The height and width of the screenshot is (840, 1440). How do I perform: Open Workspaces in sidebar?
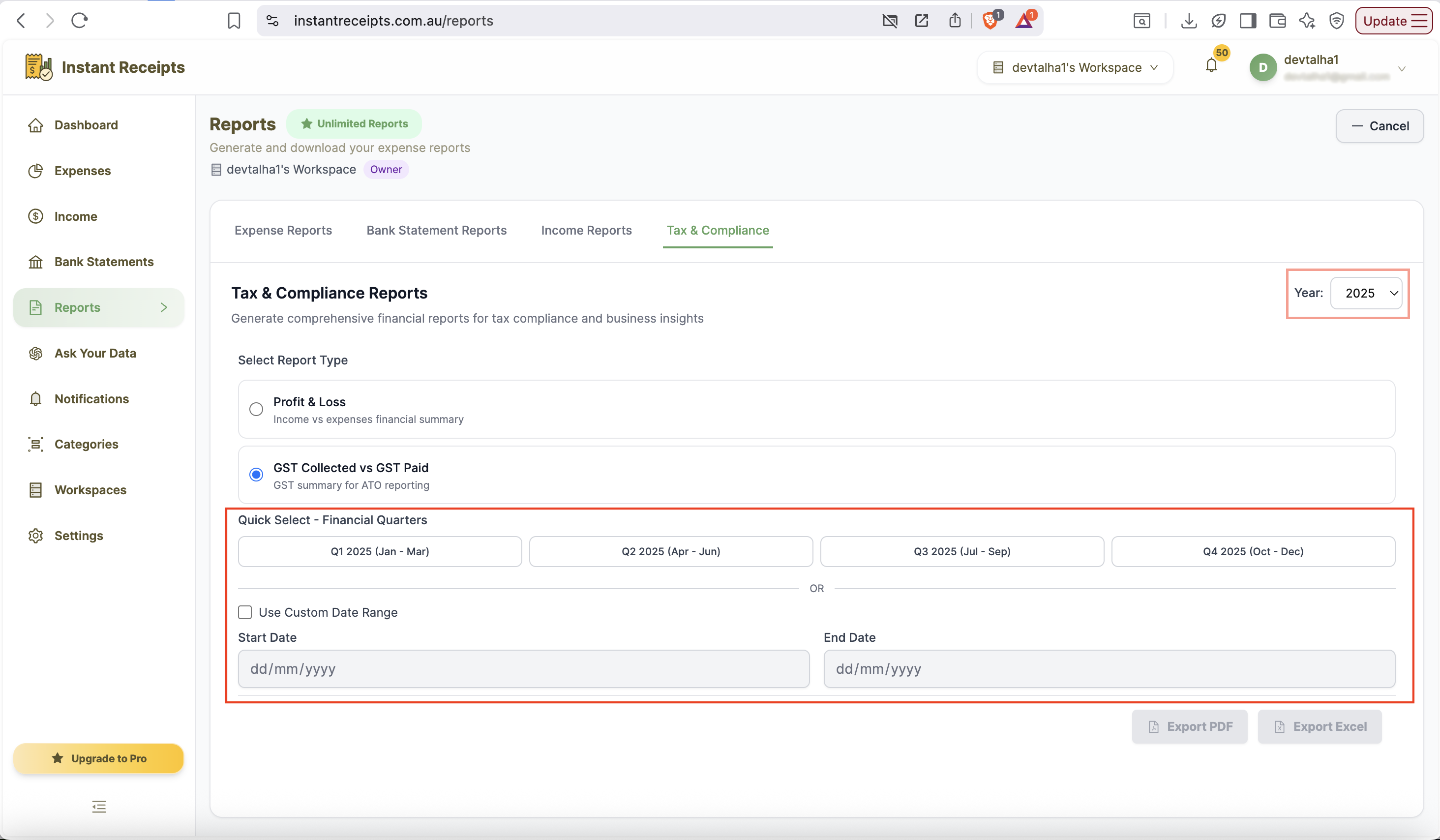(x=98, y=490)
